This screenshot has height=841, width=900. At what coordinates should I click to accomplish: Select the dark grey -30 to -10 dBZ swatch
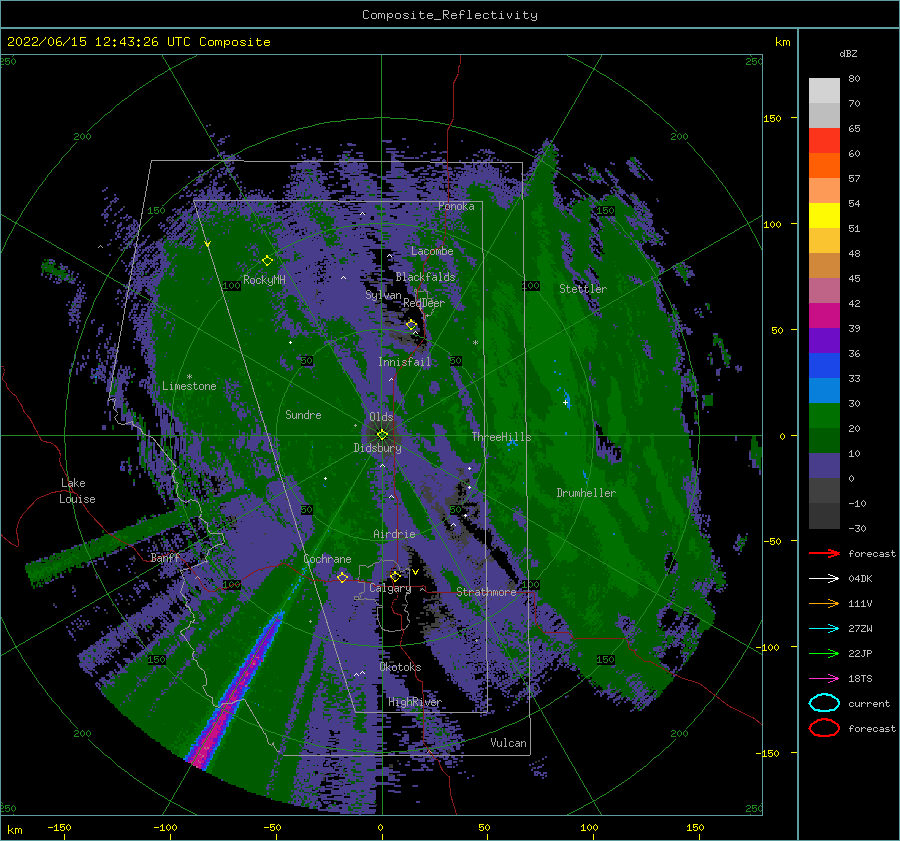tap(824, 516)
